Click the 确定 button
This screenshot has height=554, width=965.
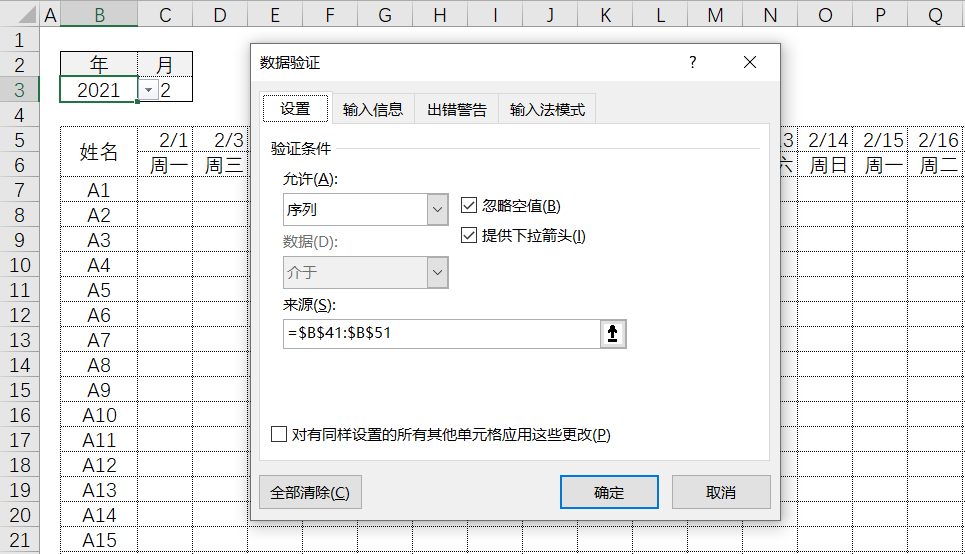pyautogui.click(x=609, y=492)
